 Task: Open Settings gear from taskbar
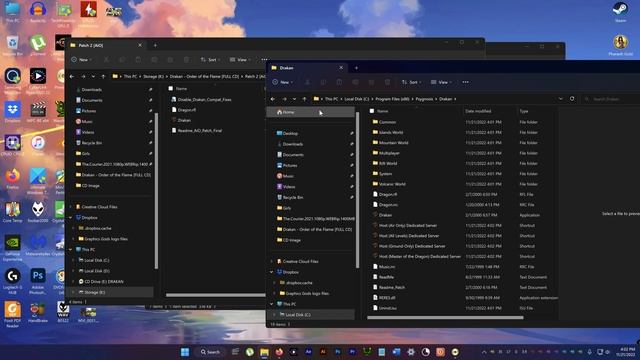point(411,352)
